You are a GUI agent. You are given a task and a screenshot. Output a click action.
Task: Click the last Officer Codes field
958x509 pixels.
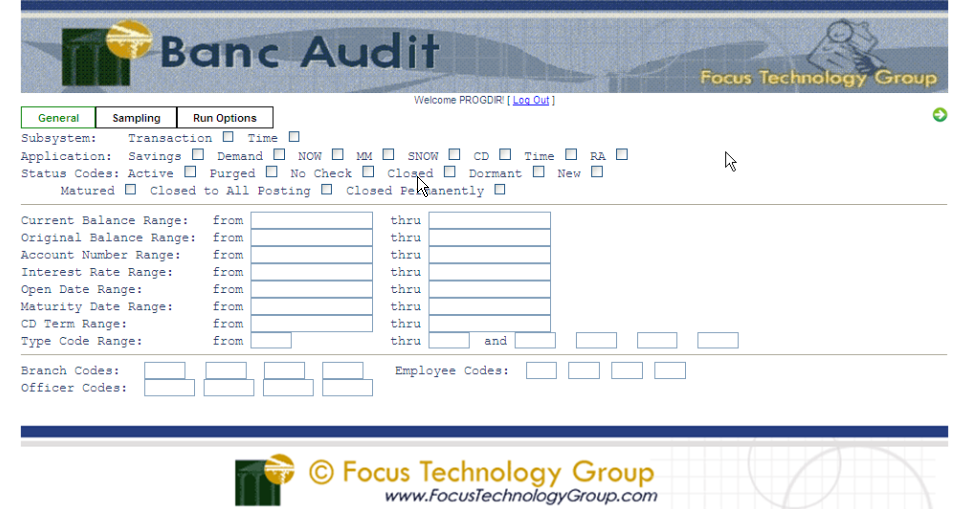point(348,387)
